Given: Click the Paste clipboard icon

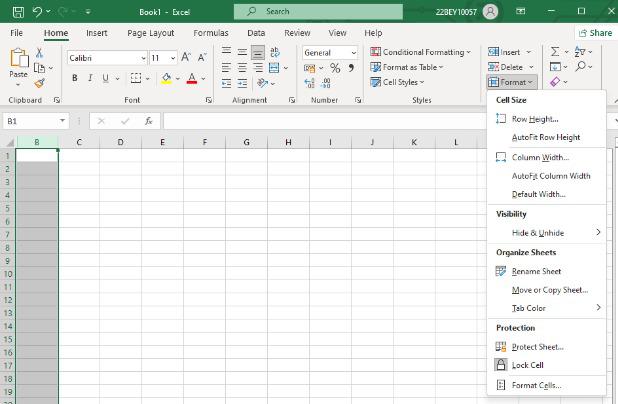Looking at the screenshot, I should (19, 58).
